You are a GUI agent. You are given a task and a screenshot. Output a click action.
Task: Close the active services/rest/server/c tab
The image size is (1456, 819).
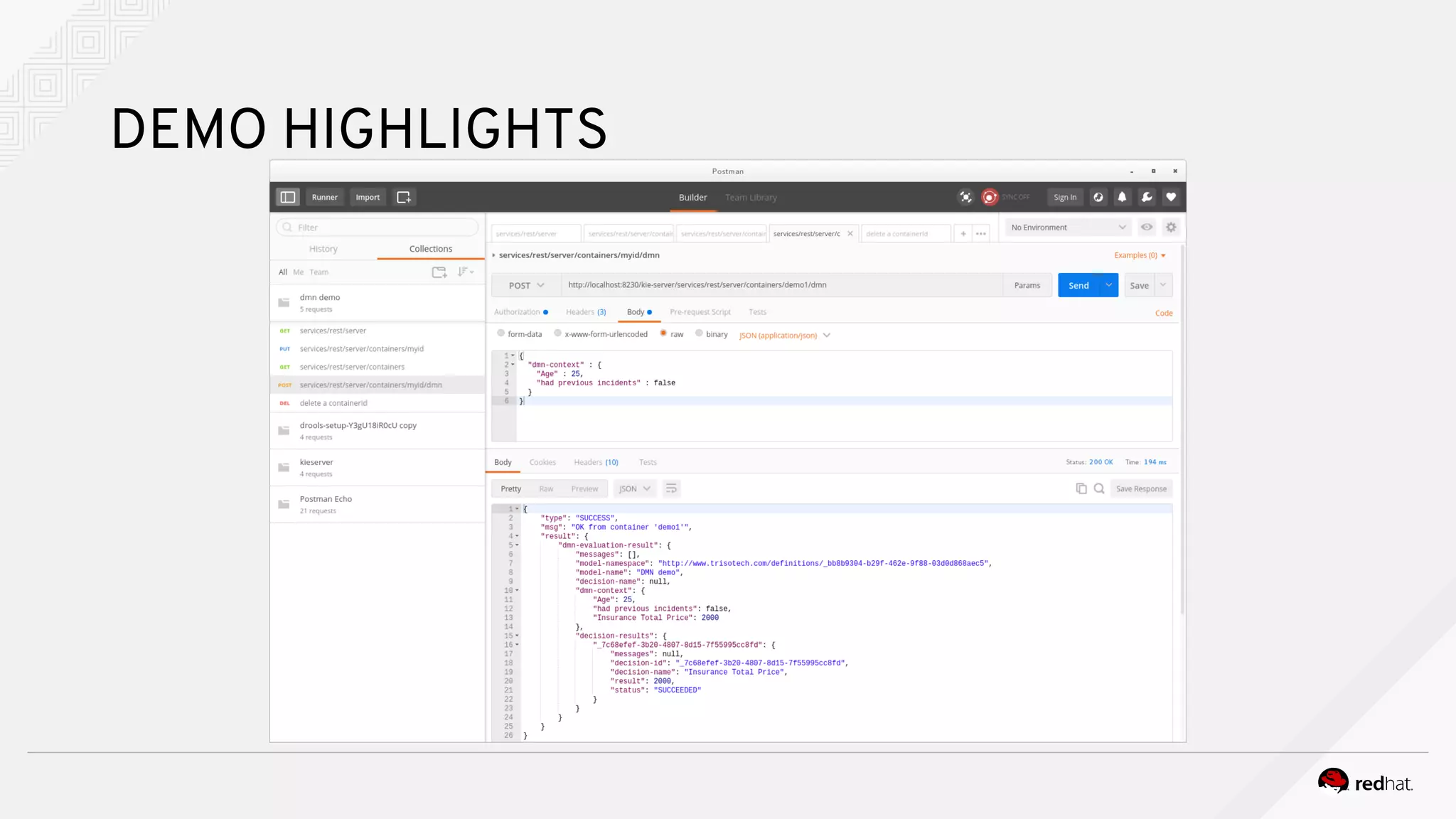(850, 234)
